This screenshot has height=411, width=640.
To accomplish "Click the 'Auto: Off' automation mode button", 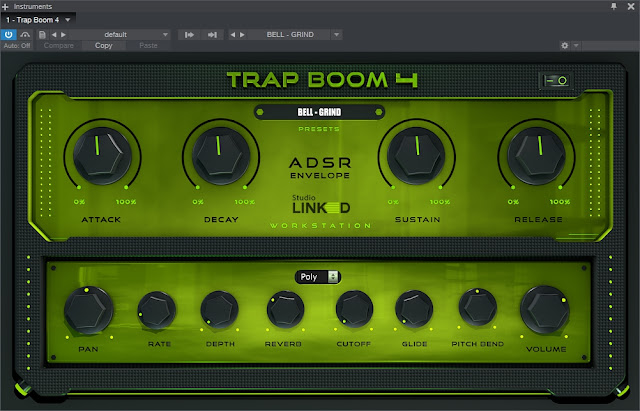I will tap(17, 46).
